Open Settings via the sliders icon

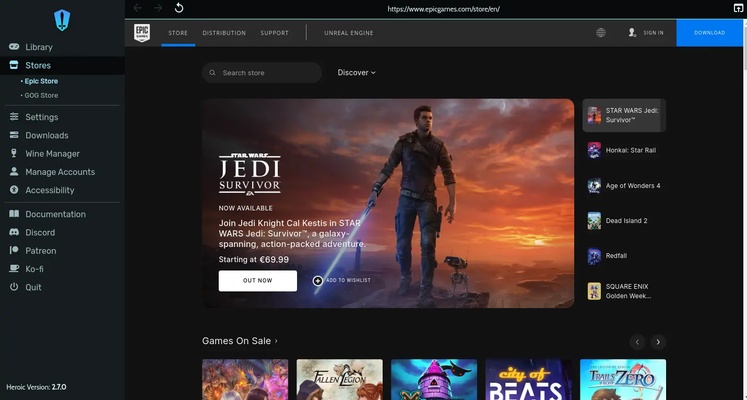14,117
